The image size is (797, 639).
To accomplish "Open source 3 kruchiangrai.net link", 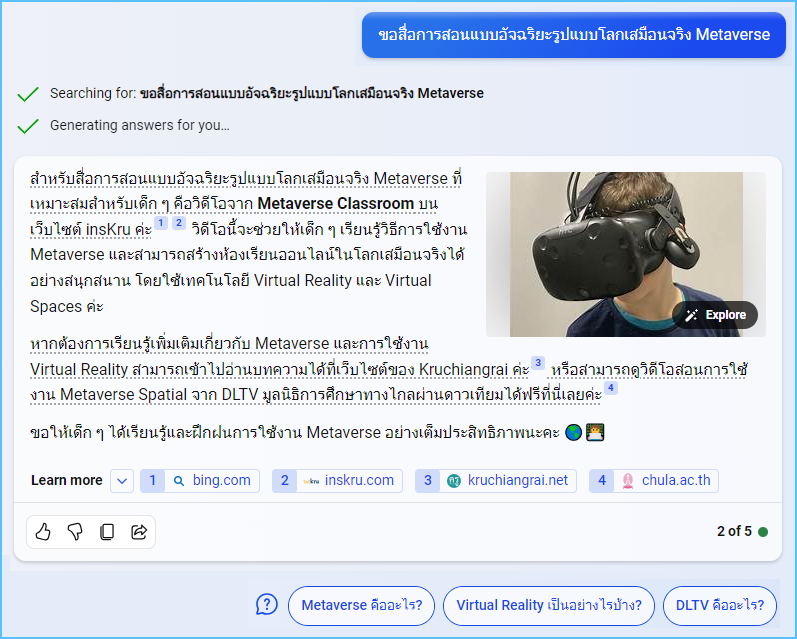I will click(x=496, y=481).
